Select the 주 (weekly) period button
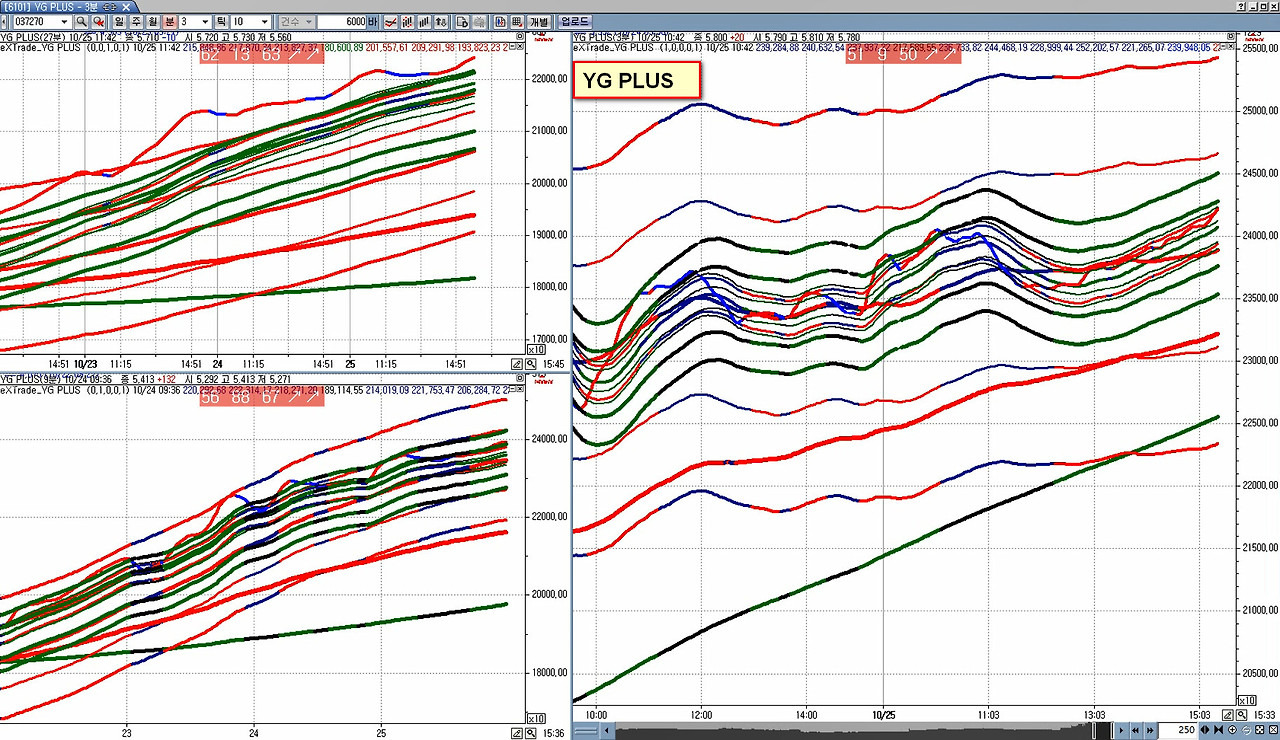Image resolution: width=1280 pixels, height=740 pixels. click(x=136, y=21)
